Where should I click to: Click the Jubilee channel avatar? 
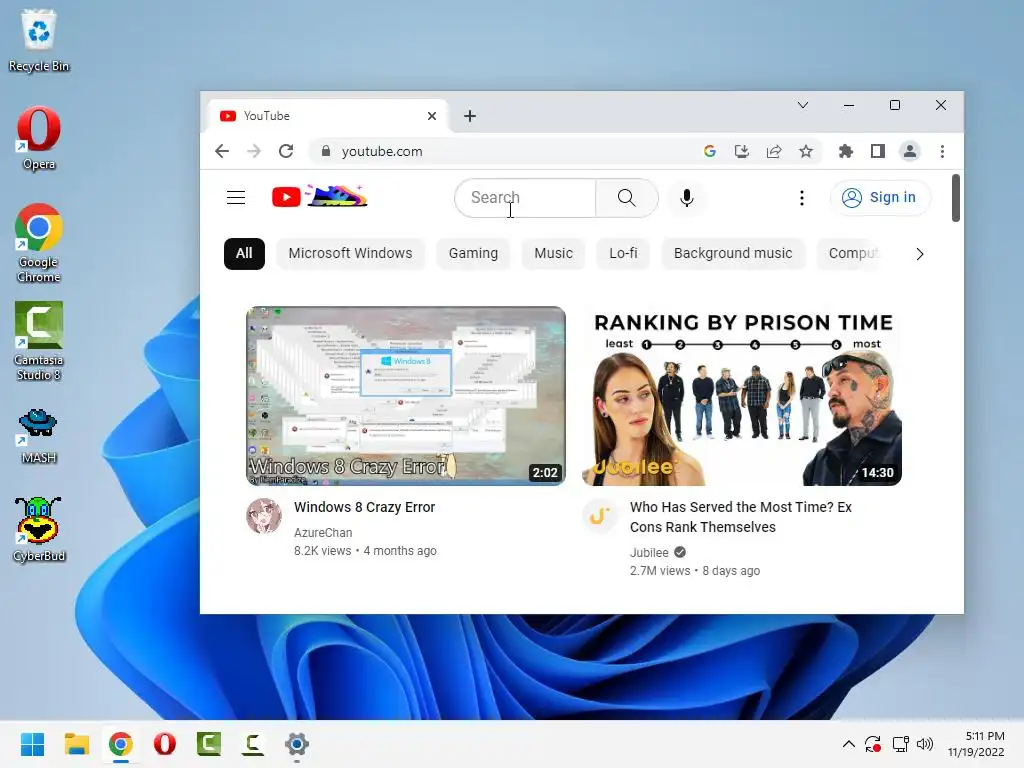(x=600, y=516)
